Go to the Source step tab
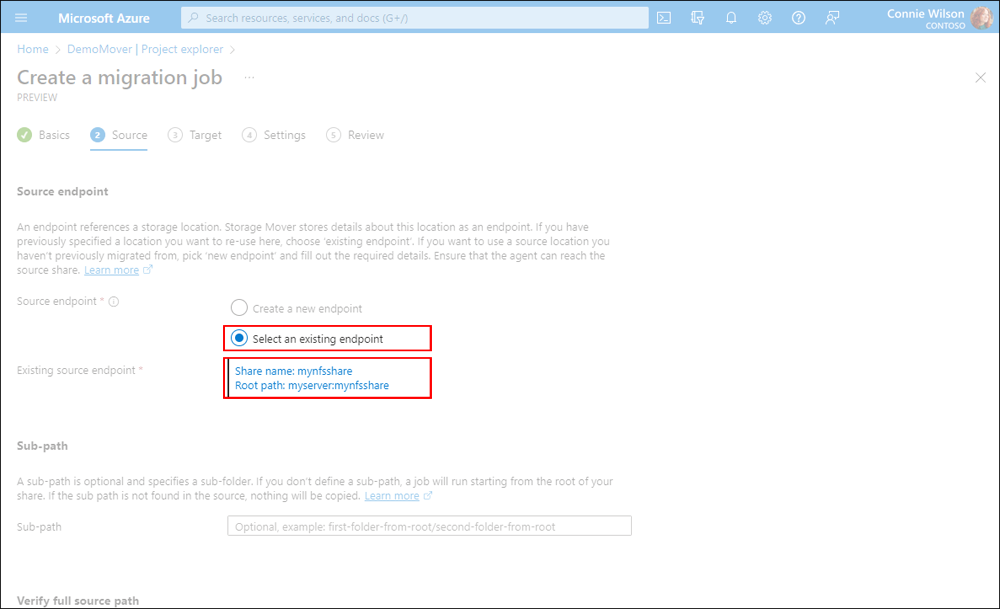 (119, 135)
